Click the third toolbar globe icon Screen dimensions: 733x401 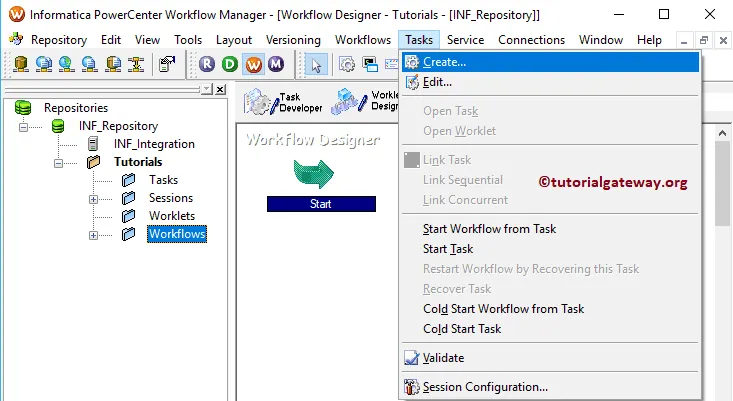coord(66,64)
